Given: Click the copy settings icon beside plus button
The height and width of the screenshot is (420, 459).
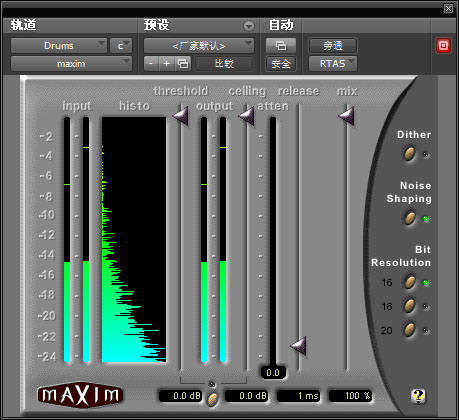Looking at the screenshot, I should [183, 63].
